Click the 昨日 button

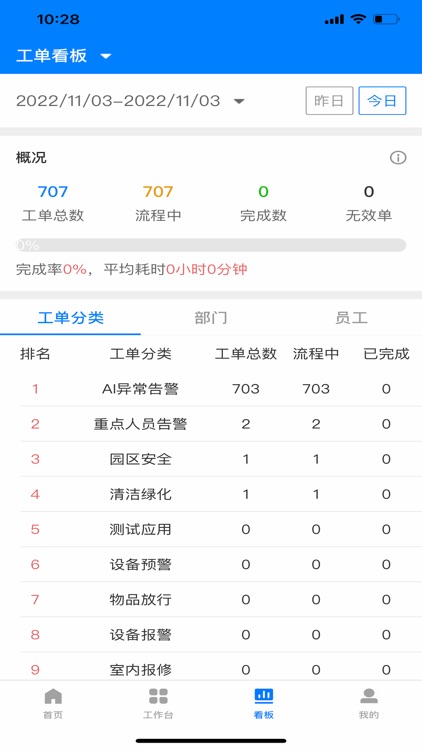click(329, 100)
